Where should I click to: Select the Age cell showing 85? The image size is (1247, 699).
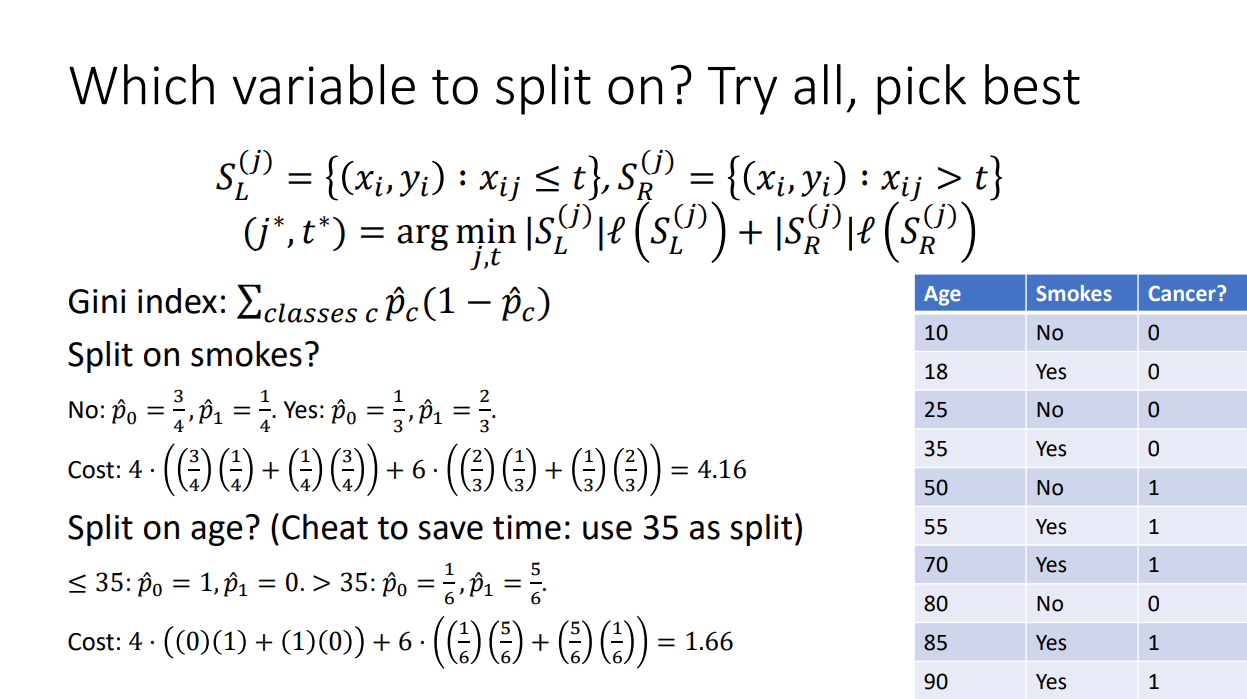(x=937, y=643)
